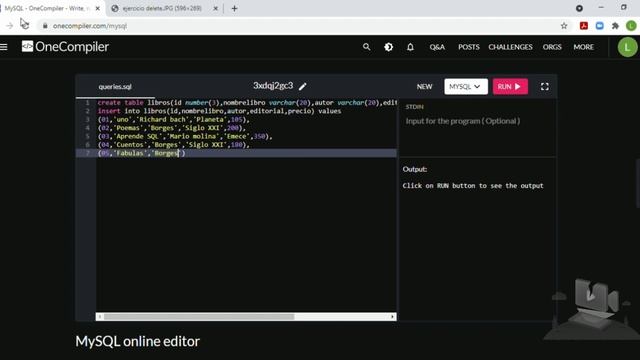
Task: Edit the code name with pencil icon
Action: (302, 87)
